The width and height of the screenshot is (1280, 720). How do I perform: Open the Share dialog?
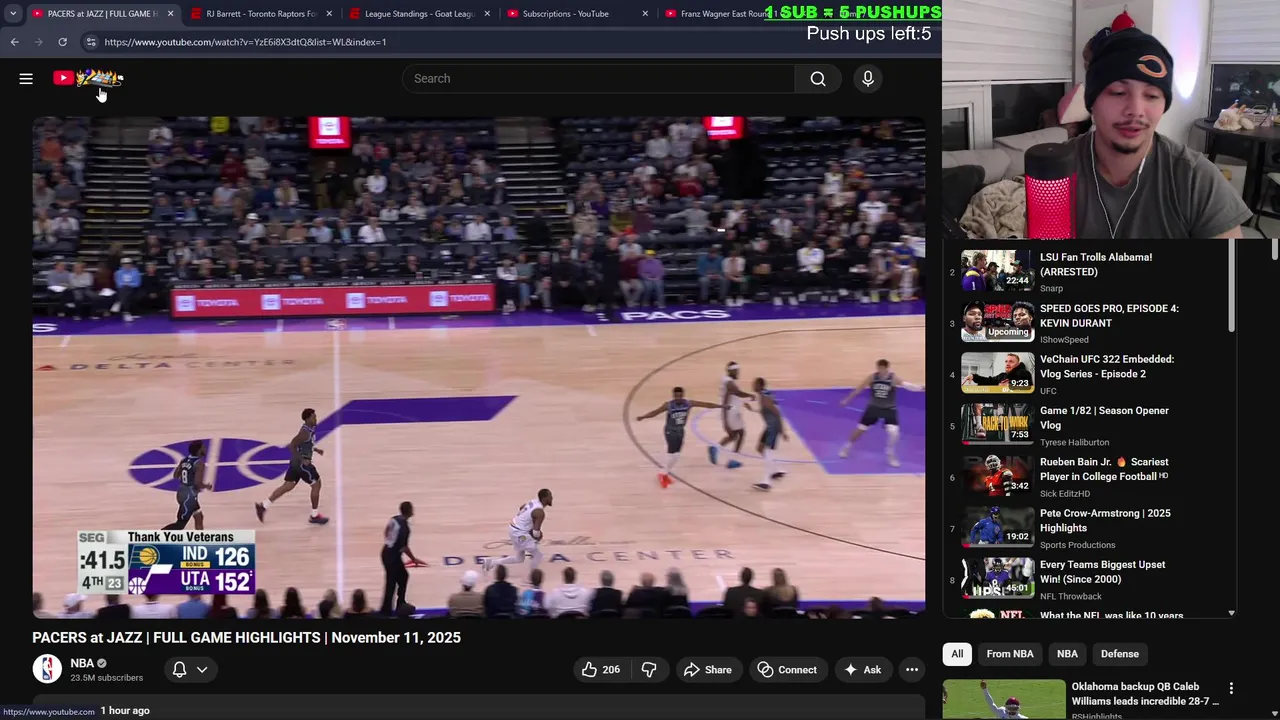click(x=707, y=670)
